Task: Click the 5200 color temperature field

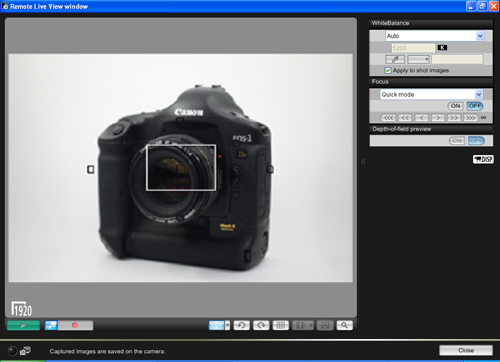Action: click(x=413, y=48)
